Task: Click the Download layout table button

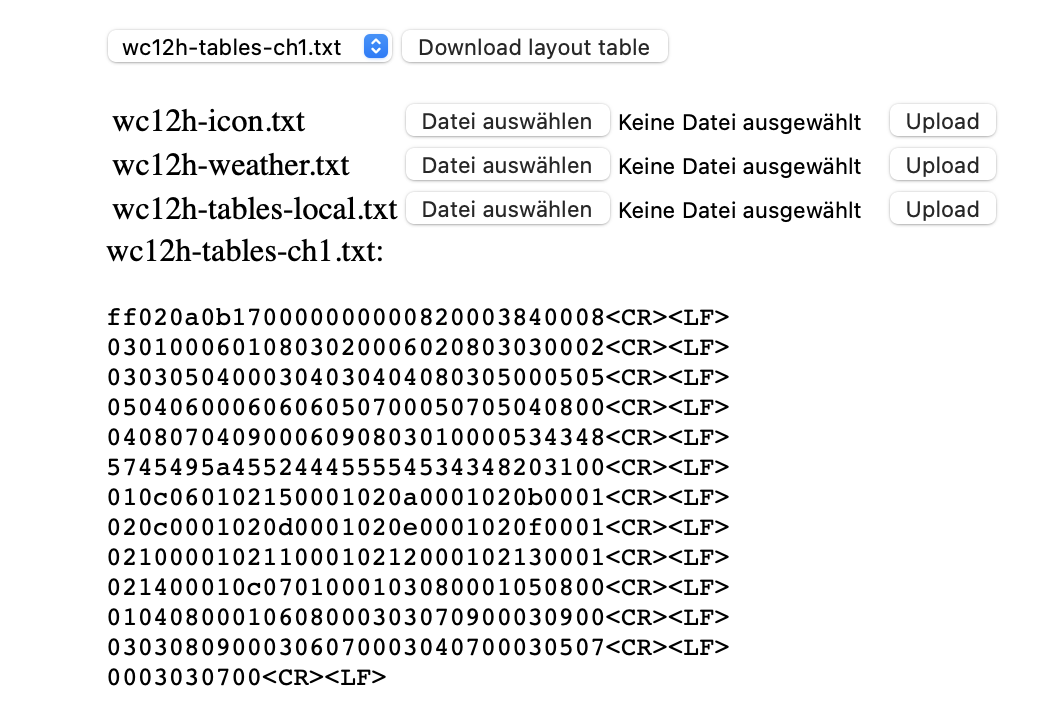Action: pos(534,47)
